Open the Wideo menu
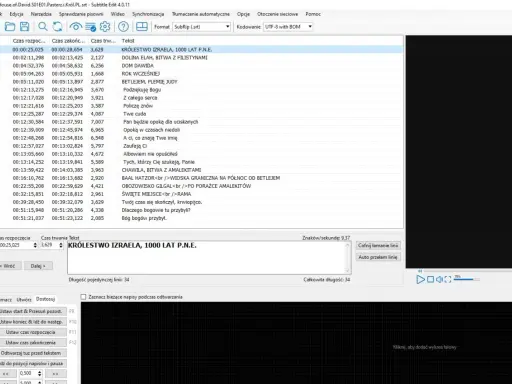Screen dimensions: 512x384 click(118, 14)
